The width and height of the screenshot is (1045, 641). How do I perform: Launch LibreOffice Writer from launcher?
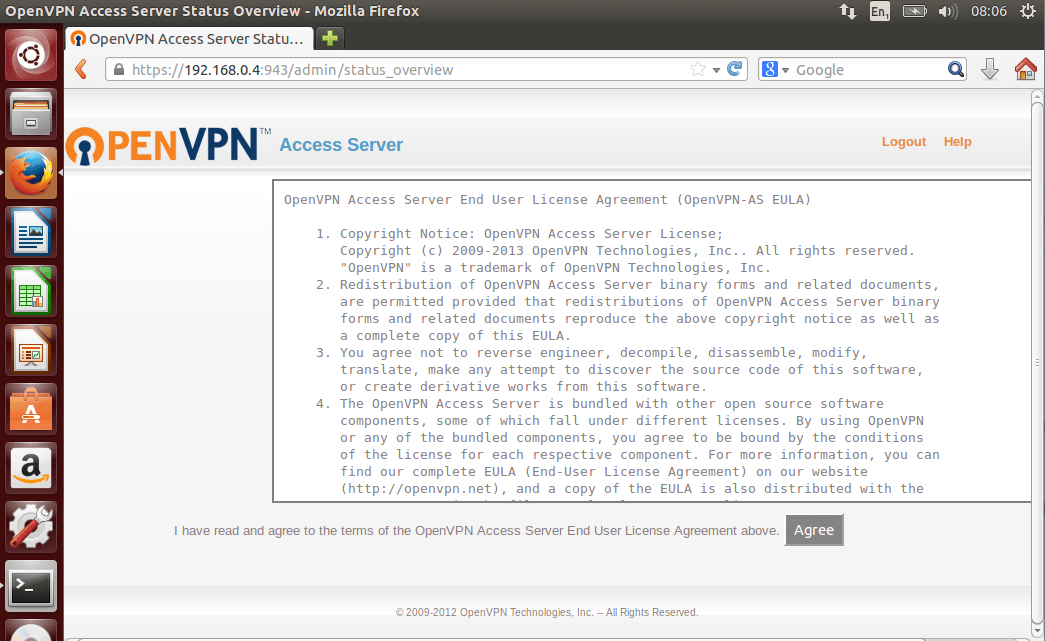coord(31,232)
